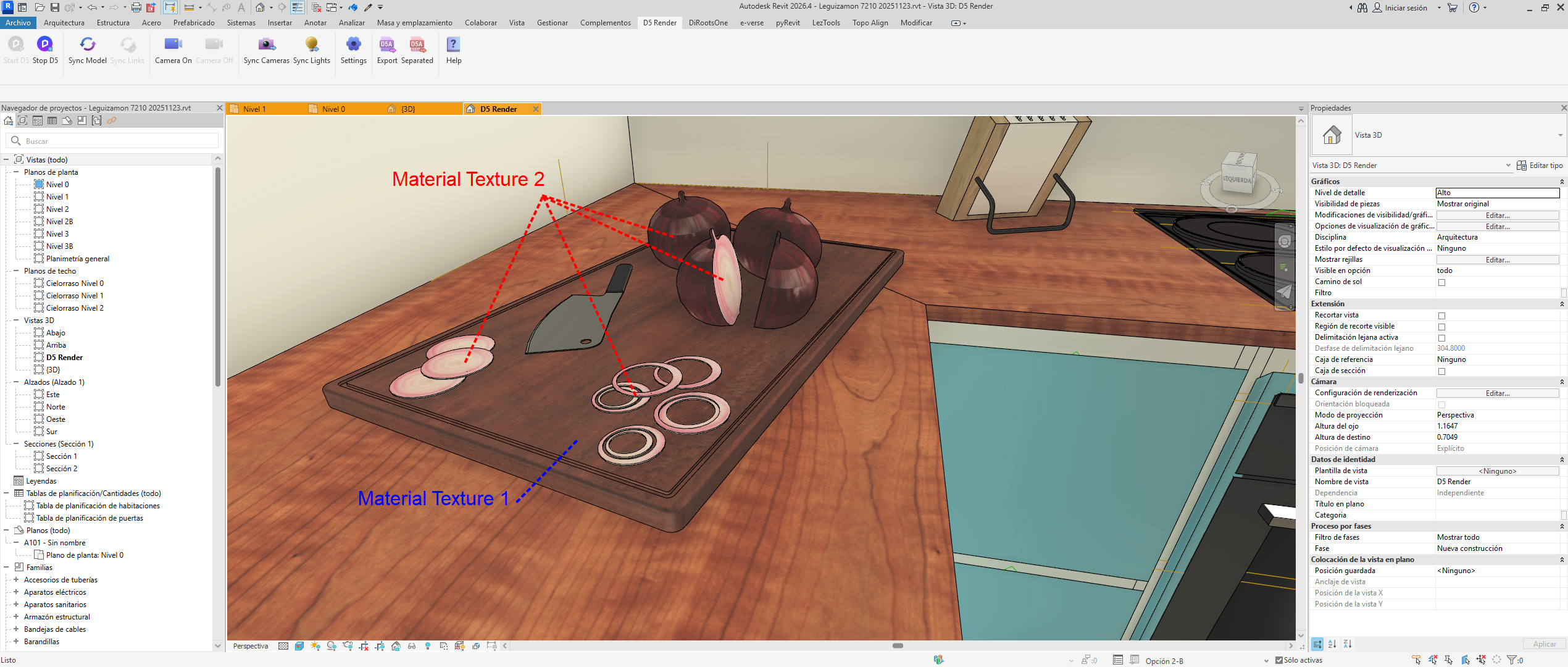This screenshot has height=667, width=1568.
Task: Click the Sync Cameras icon
Action: [266, 44]
